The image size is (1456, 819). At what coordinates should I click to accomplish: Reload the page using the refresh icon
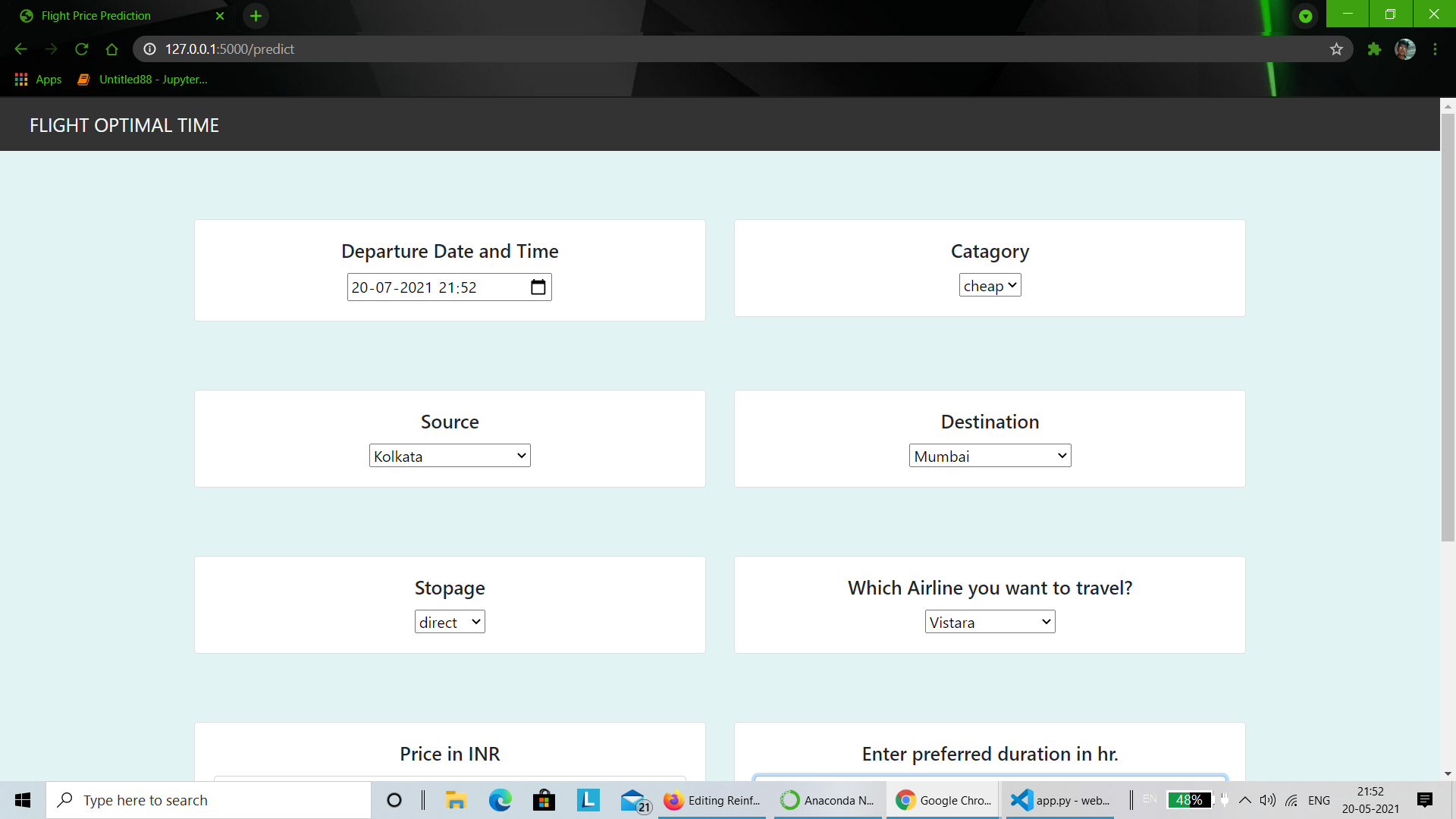(x=81, y=49)
